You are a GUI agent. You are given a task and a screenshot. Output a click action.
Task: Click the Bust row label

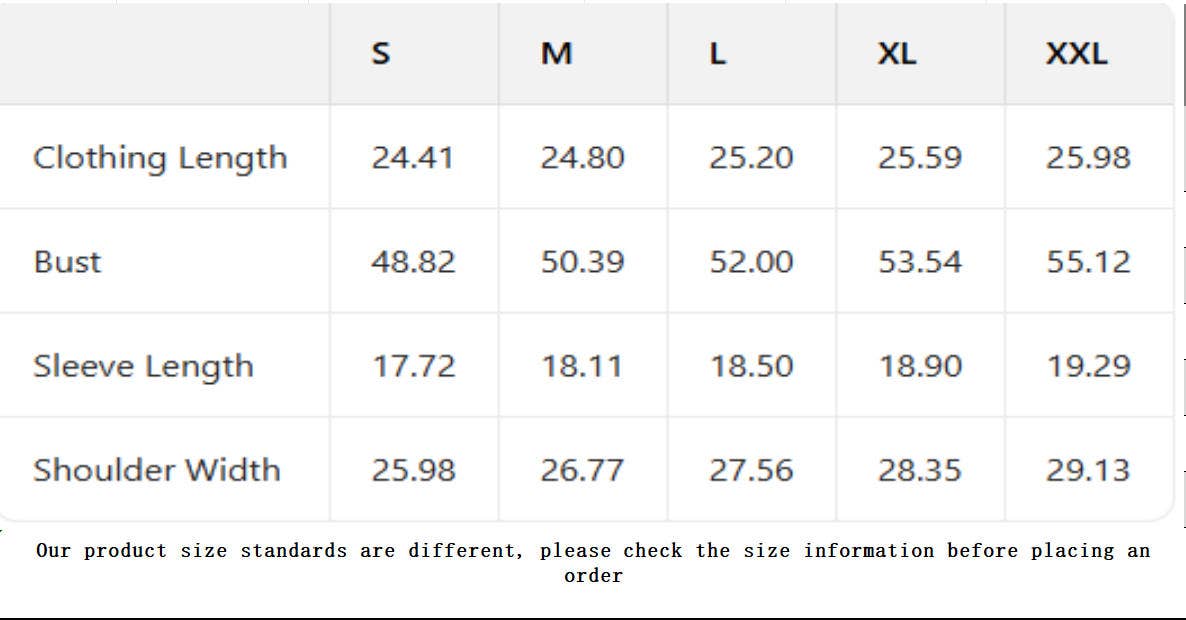pos(67,262)
